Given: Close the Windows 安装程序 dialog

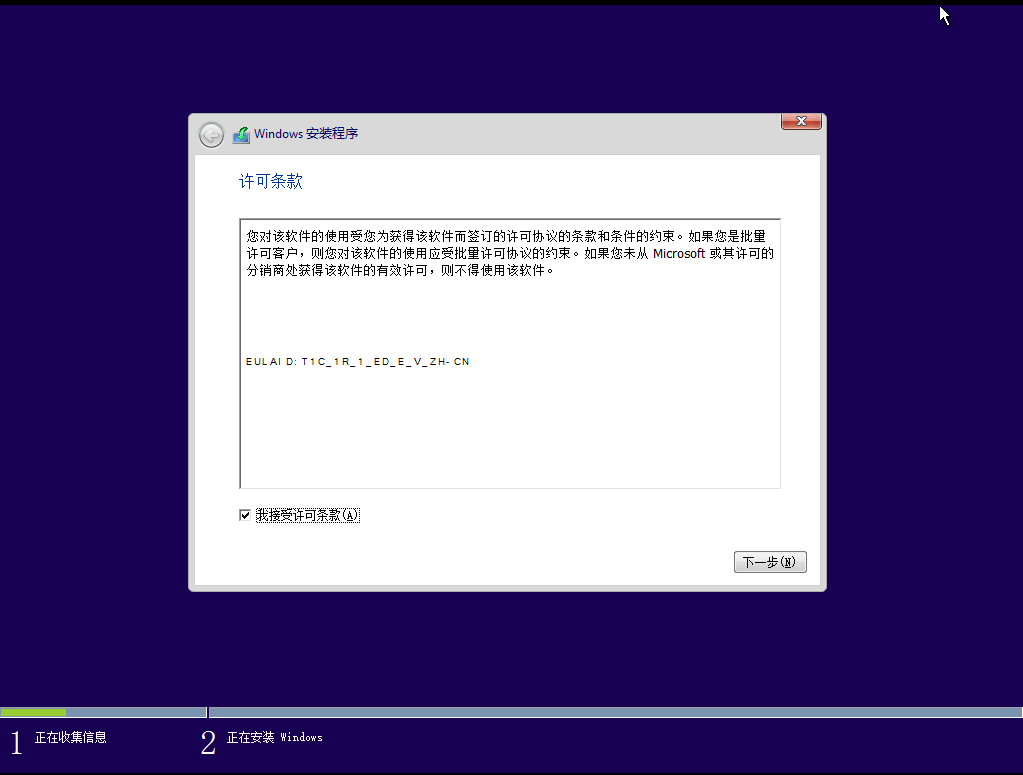Looking at the screenshot, I should pyautogui.click(x=801, y=121).
